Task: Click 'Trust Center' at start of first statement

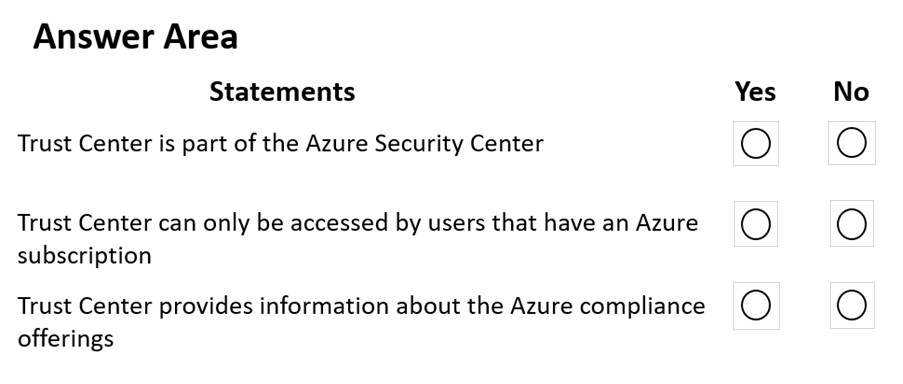Action: 82,143
